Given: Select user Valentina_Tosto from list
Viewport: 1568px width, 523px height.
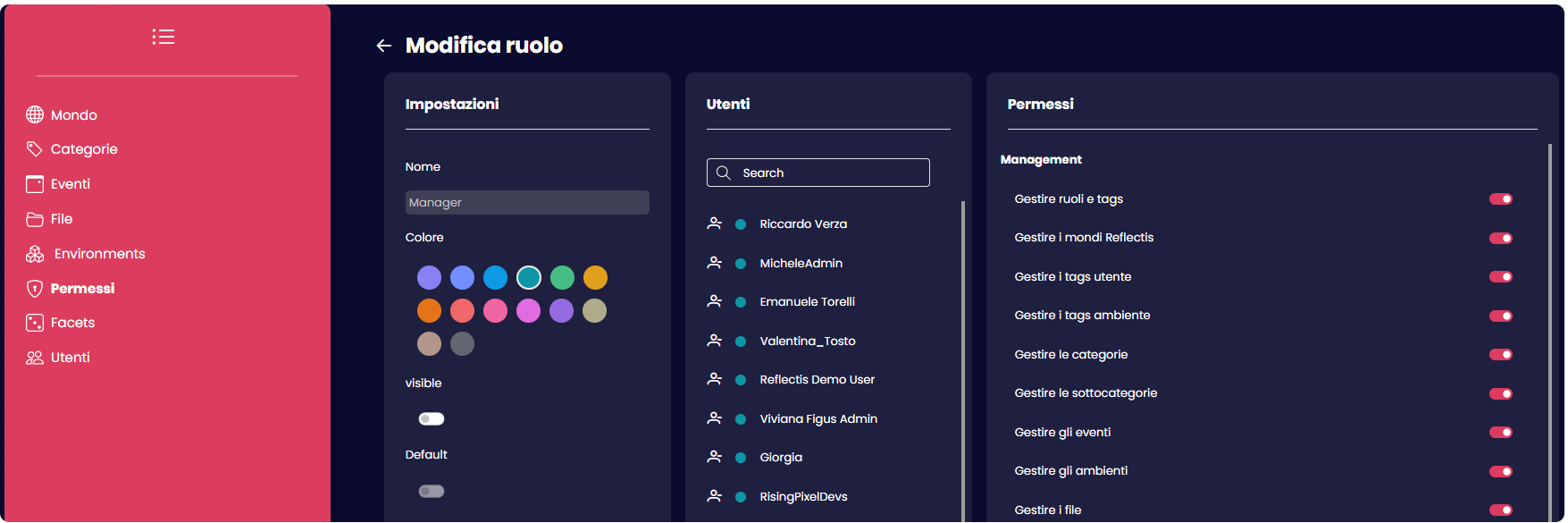Looking at the screenshot, I should pos(807,341).
